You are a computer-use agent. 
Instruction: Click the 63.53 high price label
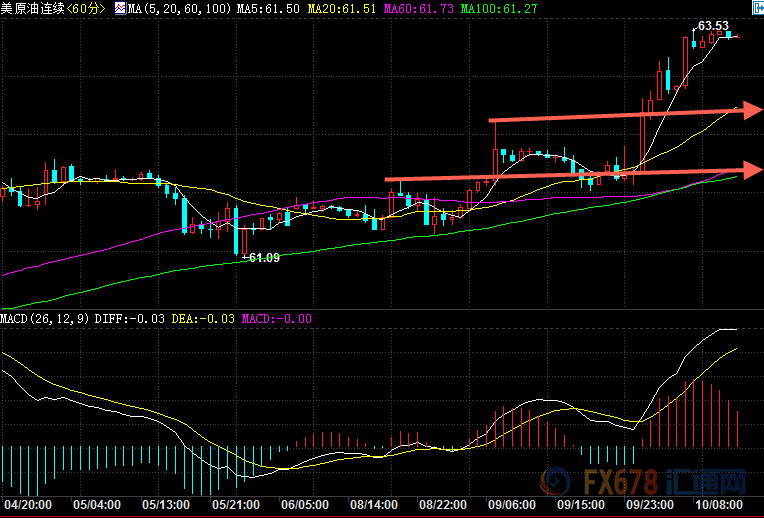[713, 25]
